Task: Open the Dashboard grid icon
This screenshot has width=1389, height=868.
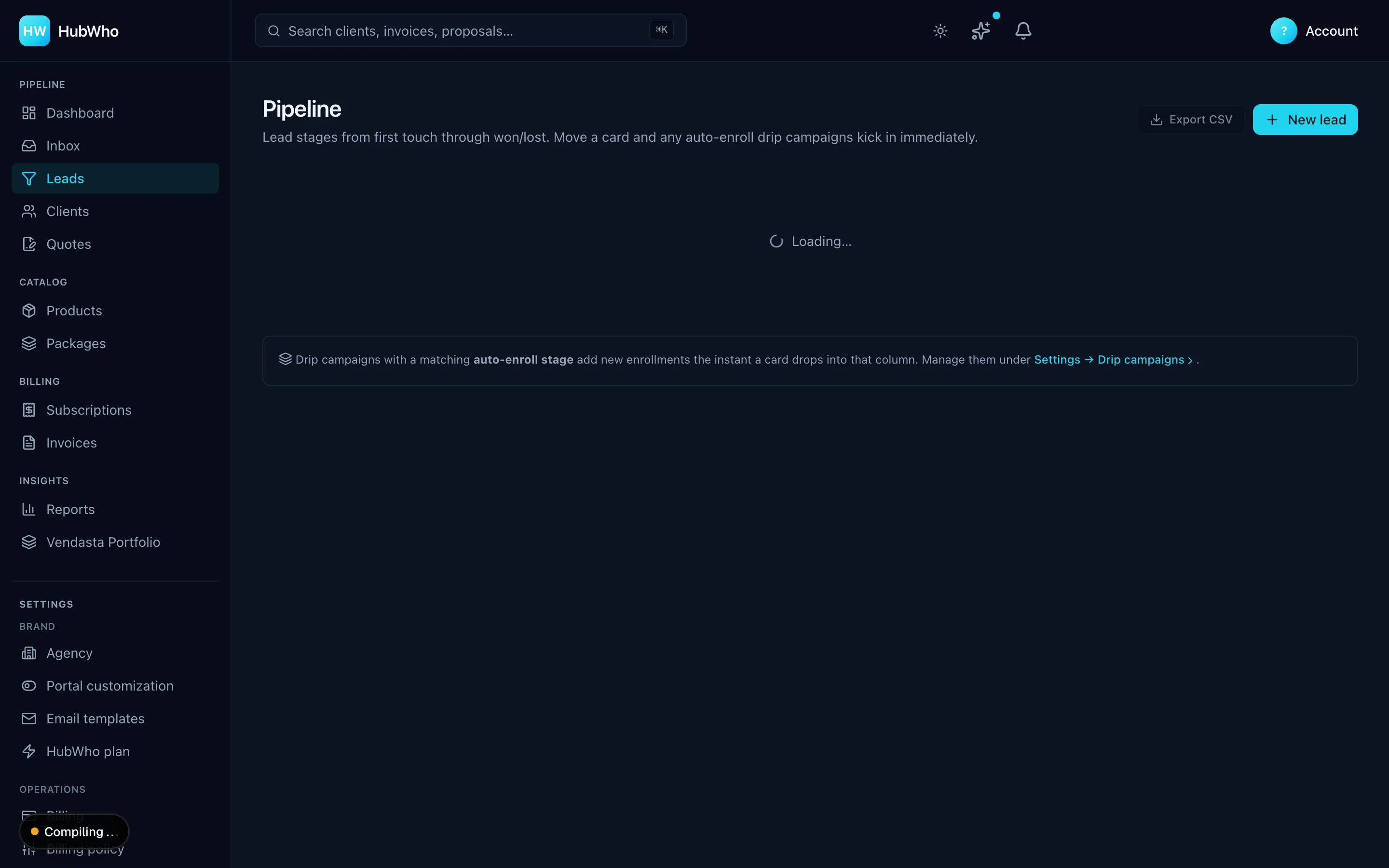Action: 29,113
